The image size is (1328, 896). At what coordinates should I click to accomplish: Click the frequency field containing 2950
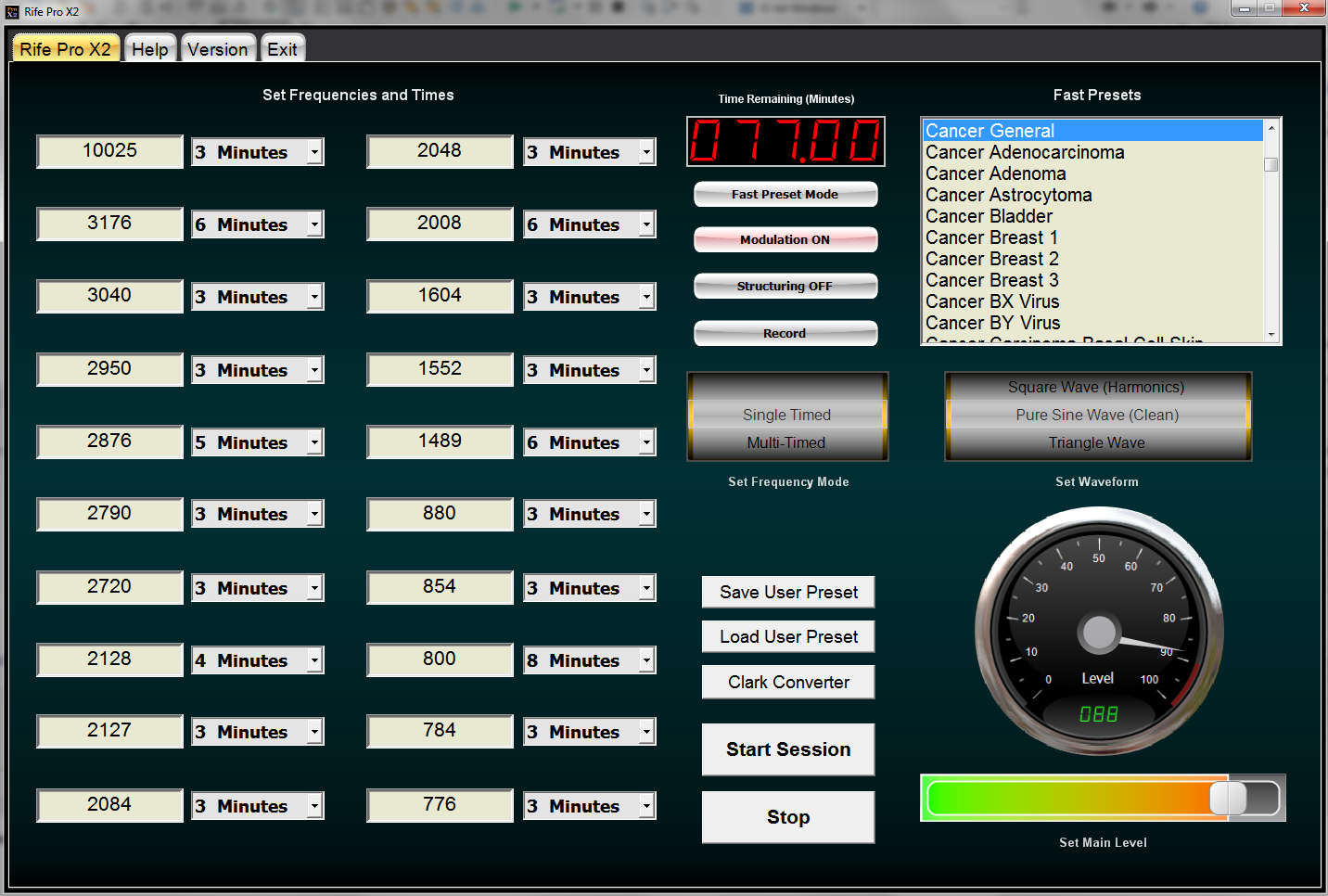point(109,369)
